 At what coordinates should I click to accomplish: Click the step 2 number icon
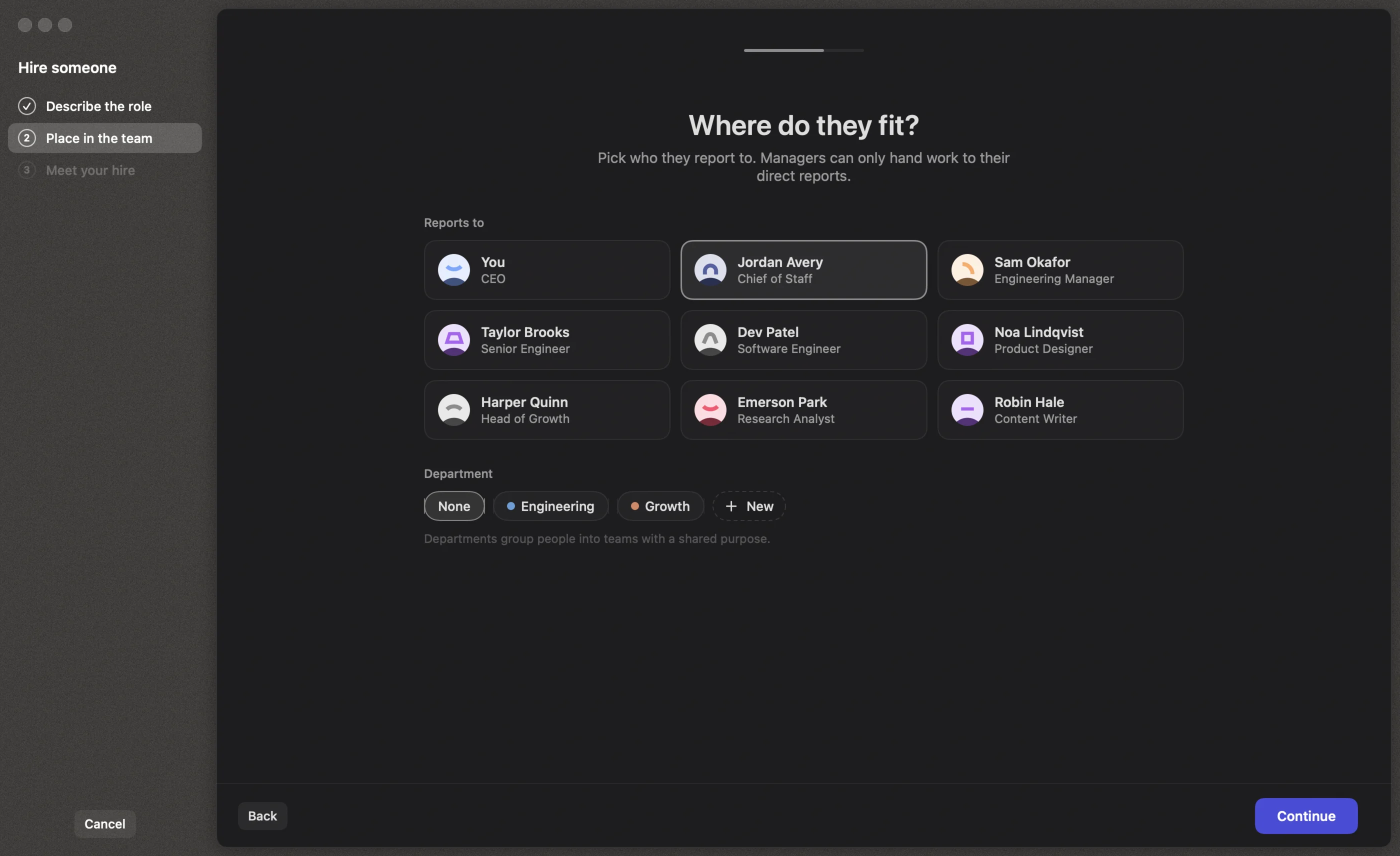26,138
